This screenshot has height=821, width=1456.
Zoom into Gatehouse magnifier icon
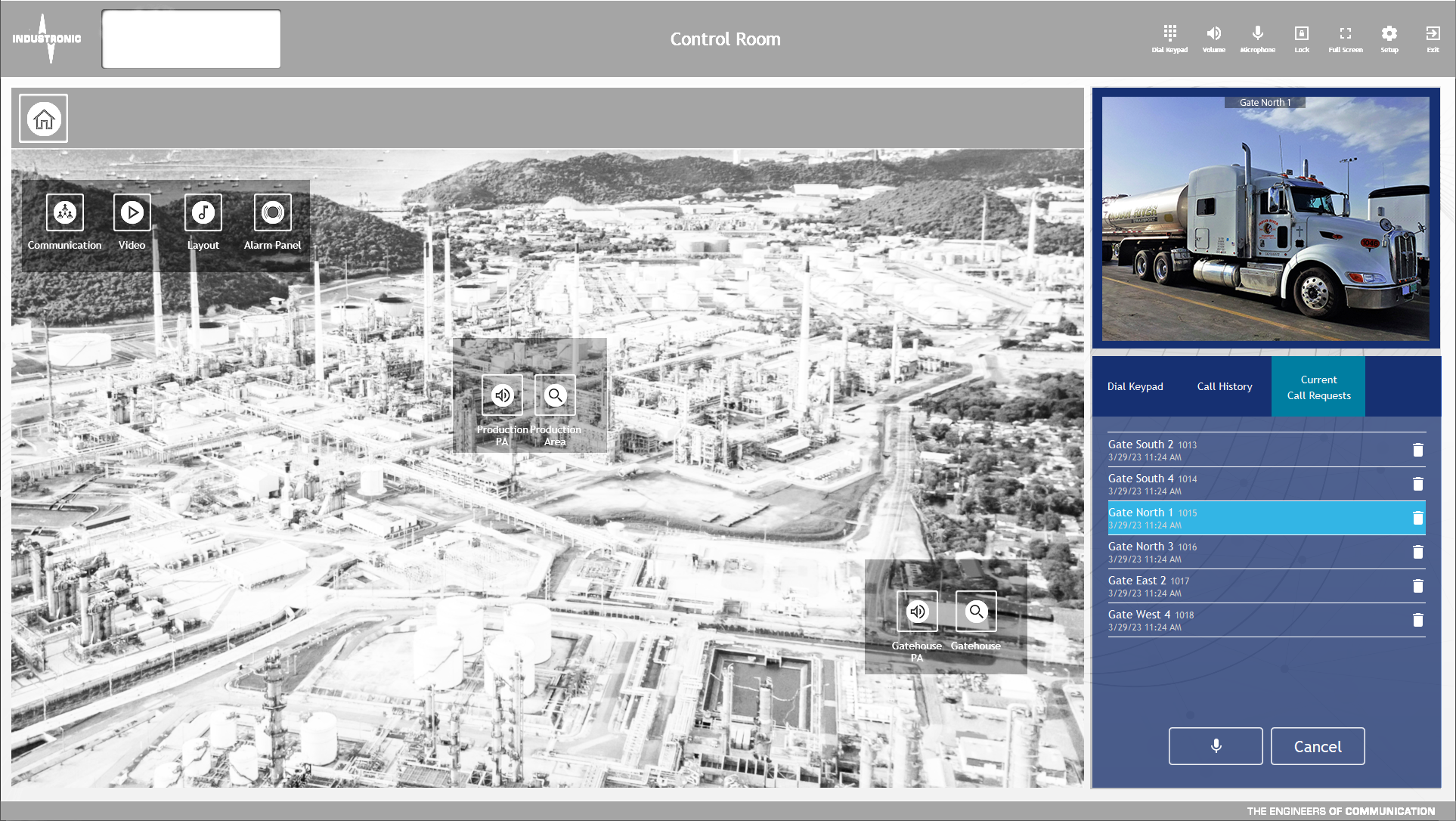[x=976, y=611]
